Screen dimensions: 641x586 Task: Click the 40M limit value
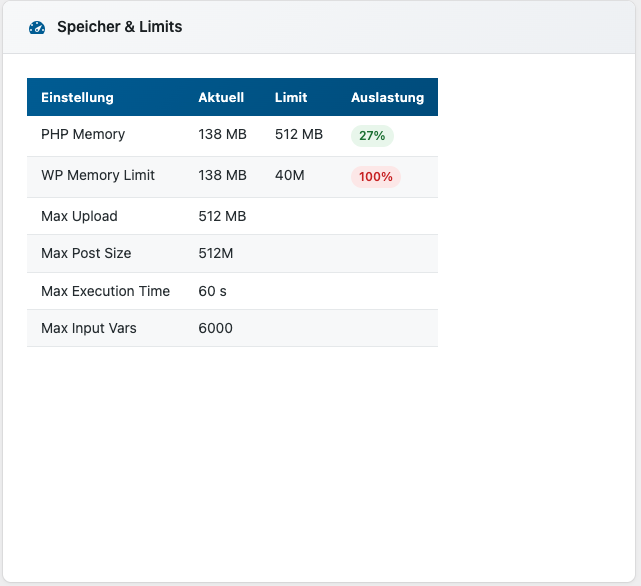pyautogui.click(x=290, y=176)
